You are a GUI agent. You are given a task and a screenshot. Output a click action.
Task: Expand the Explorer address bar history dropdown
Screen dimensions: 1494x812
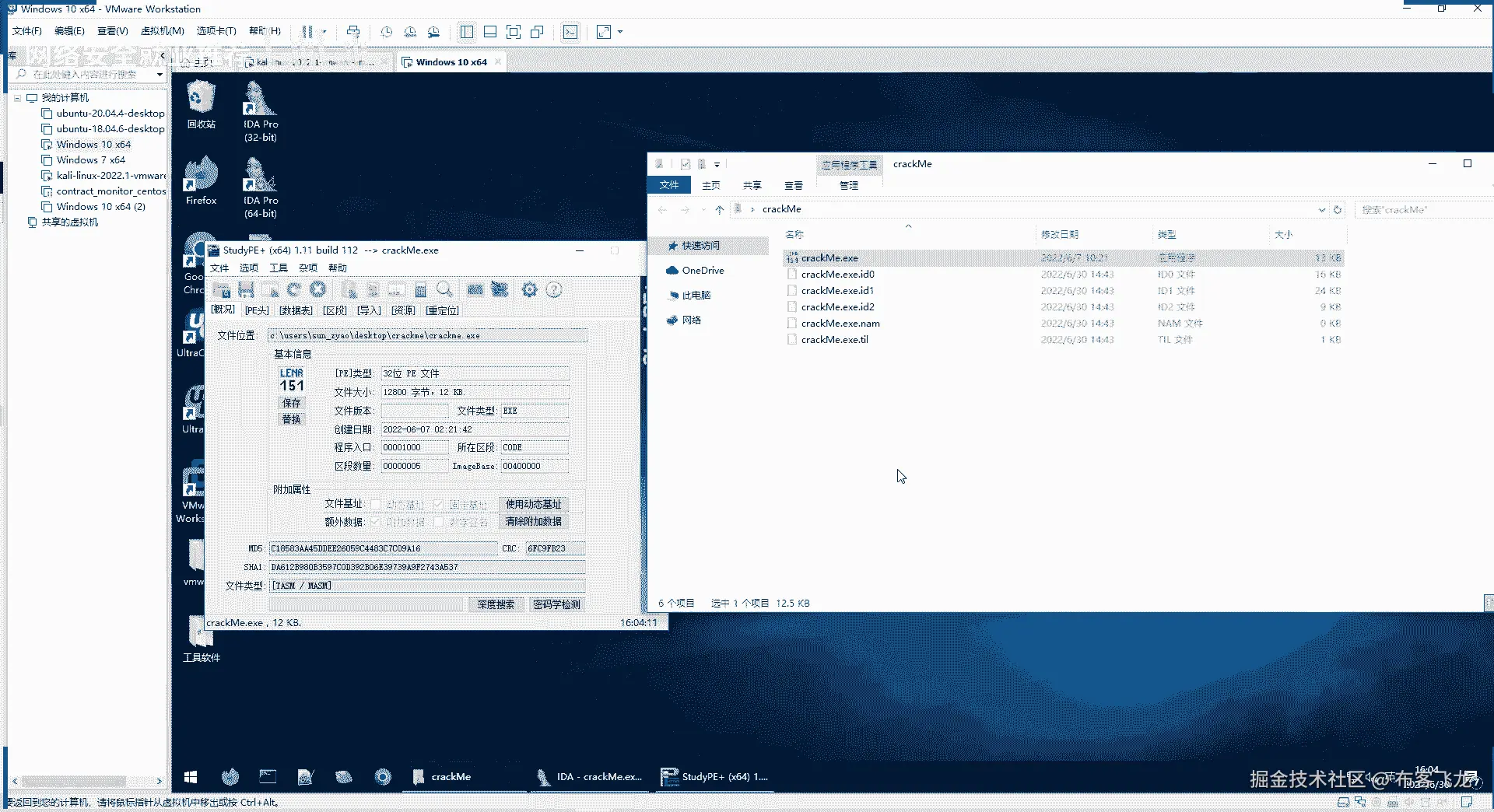point(1321,209)
